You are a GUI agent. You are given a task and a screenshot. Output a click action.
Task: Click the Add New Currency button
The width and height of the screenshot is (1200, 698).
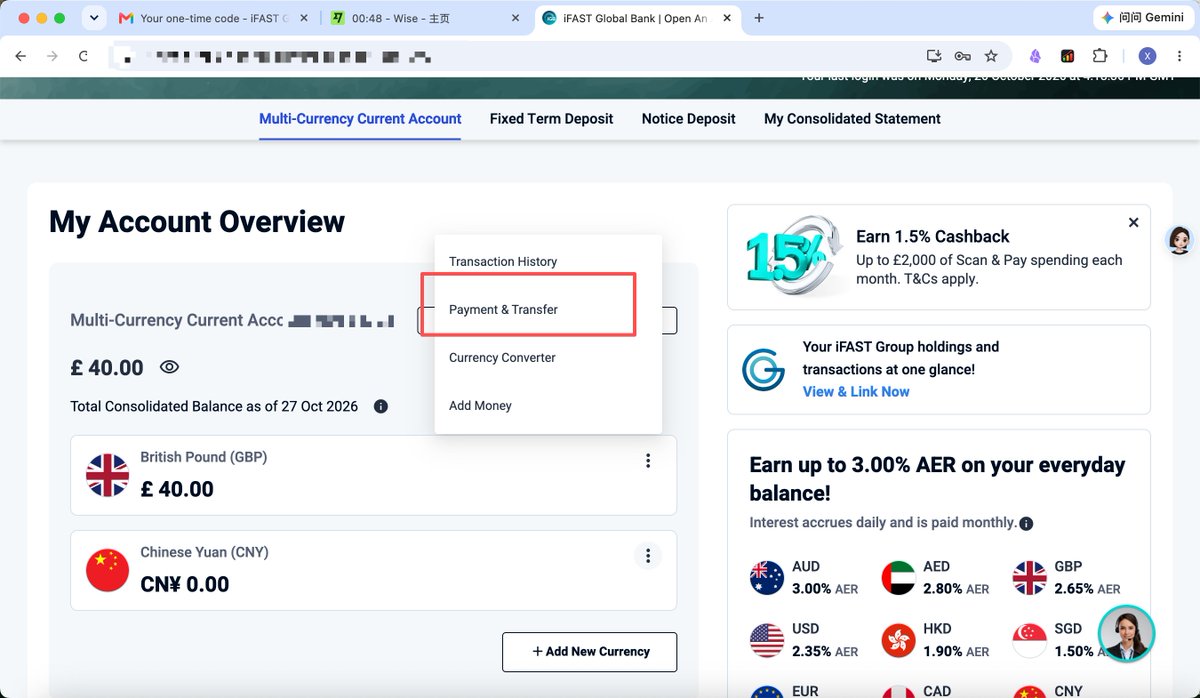pyautogui.click(x=589, y=652)
